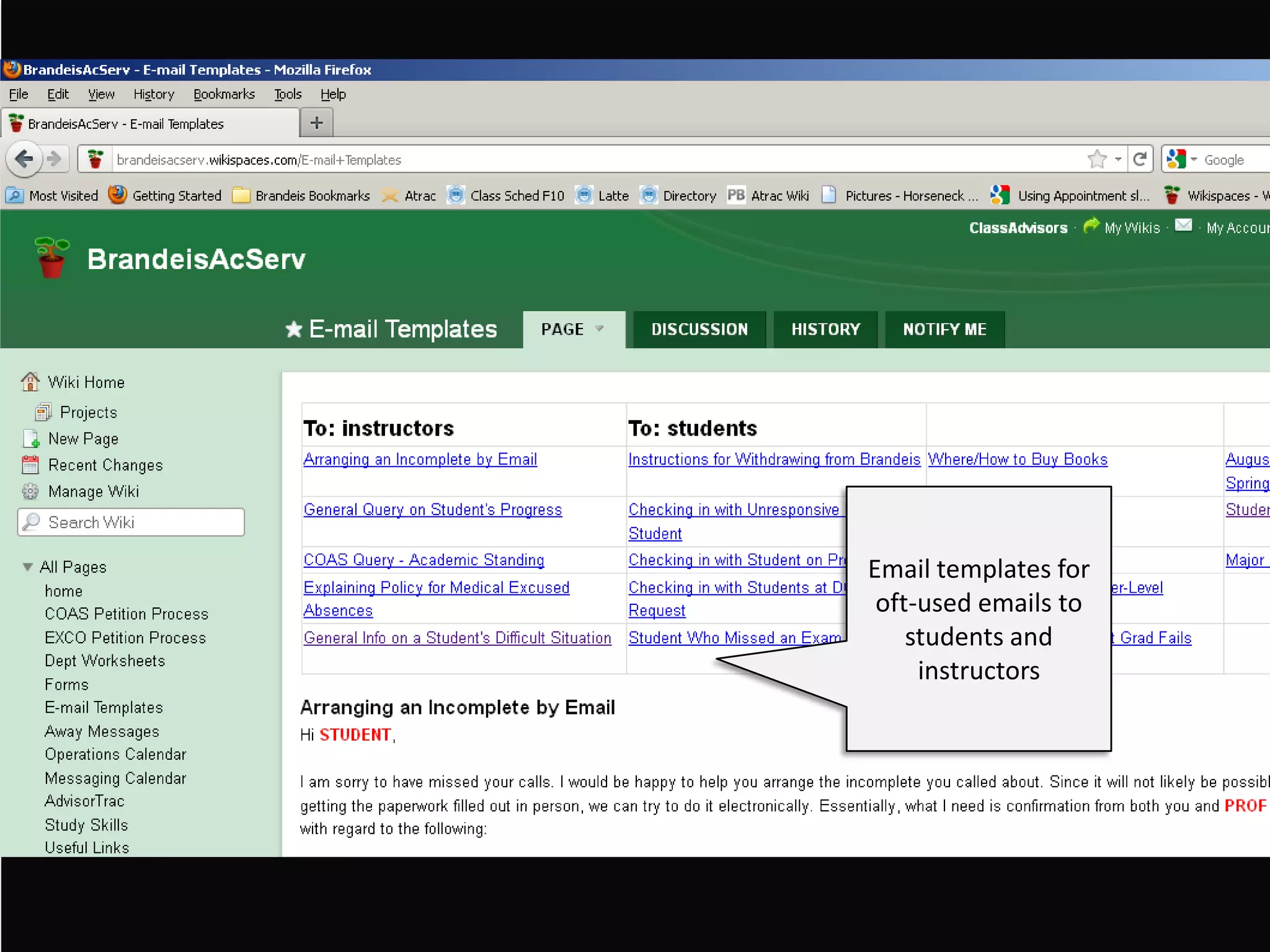Open ClassAdvisors account link
The height and width of the screenshot is (952, 1270).
(1018, 228)
